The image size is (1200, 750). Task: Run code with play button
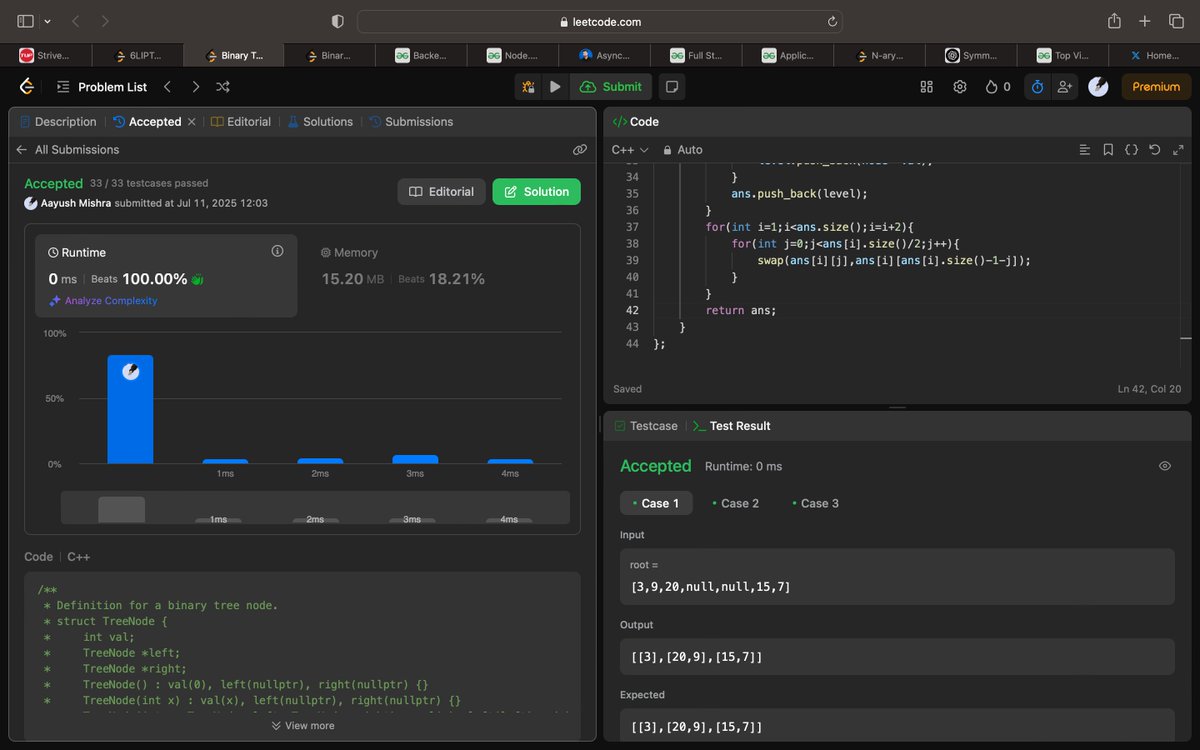tap(555, 87)
